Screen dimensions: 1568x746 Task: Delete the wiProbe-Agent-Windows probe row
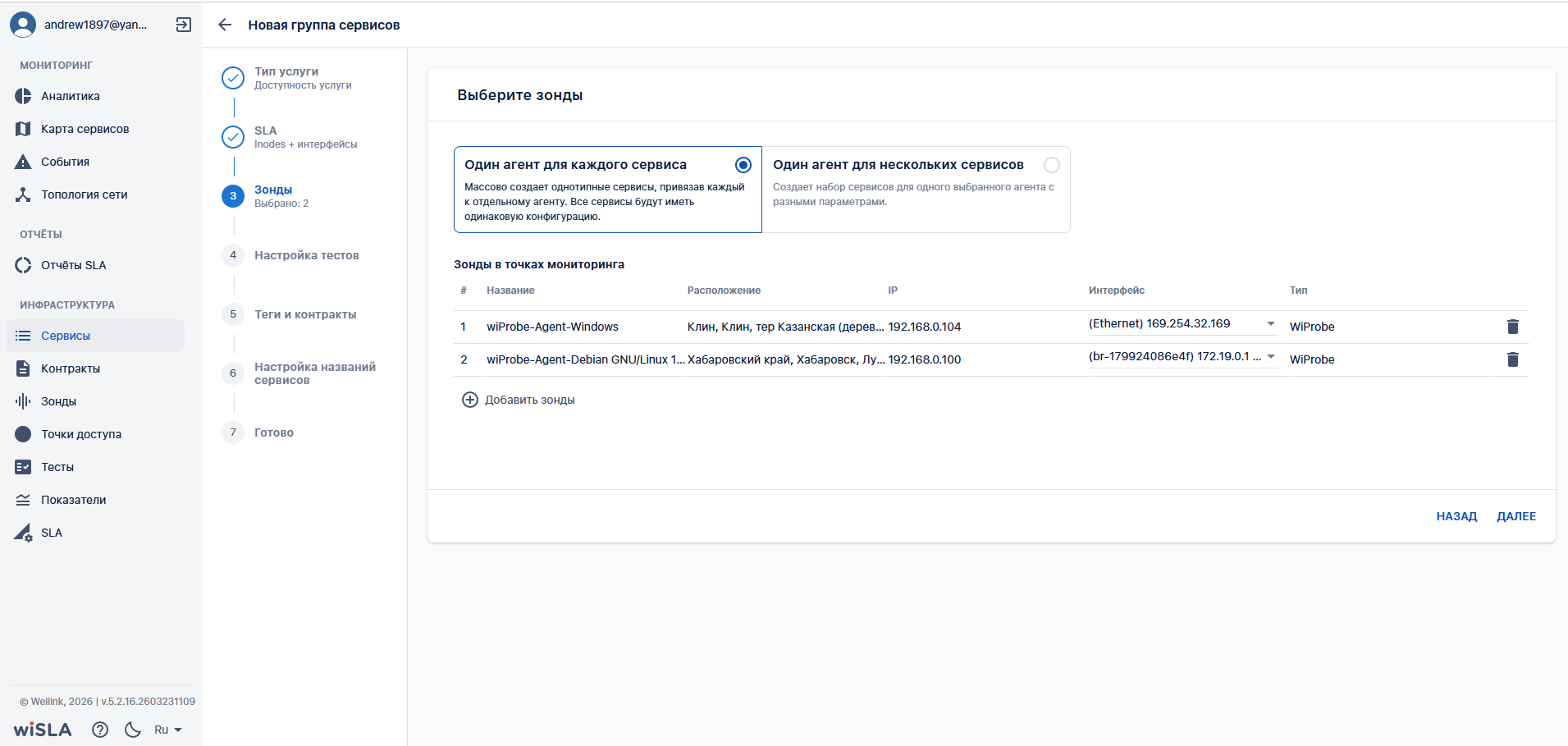pyautogui.click(x=1512, y=327)
